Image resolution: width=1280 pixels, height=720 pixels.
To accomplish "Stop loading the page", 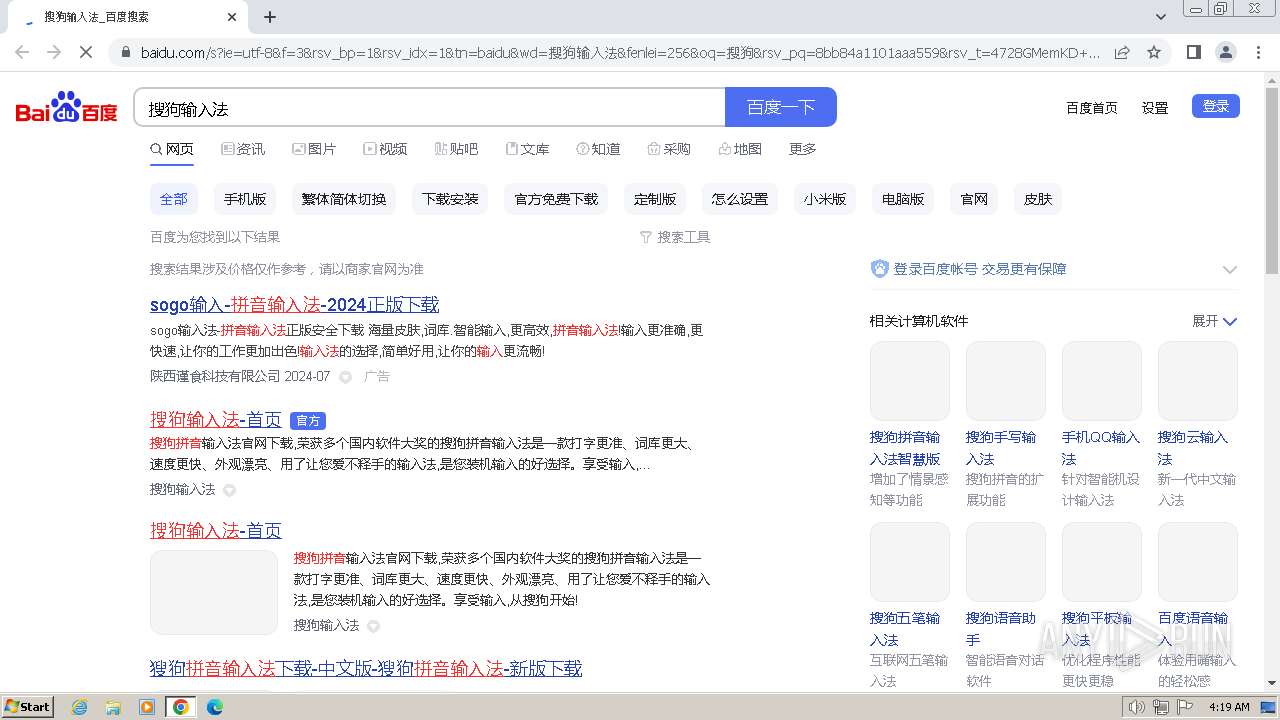I will 86,52.
